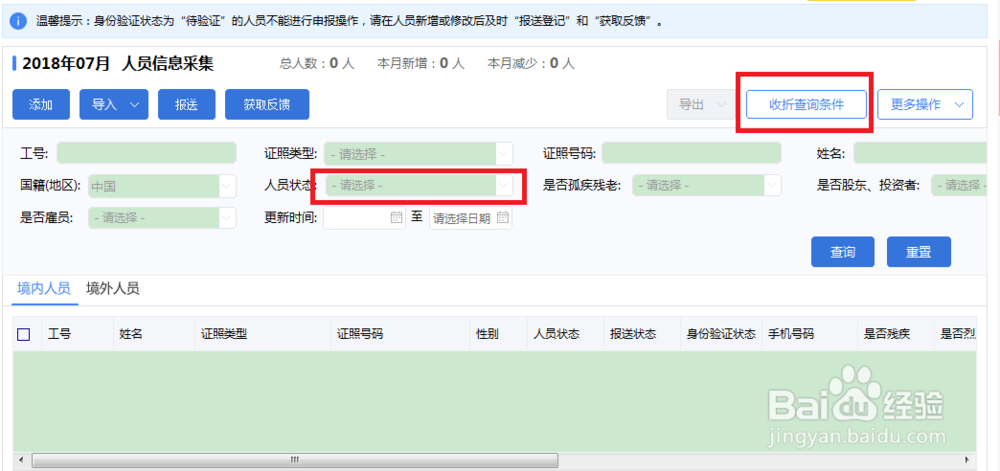Click the 请选择日期 end date field
The height and width of the screenshot is (471, 1000).
[x=471, y=217]
